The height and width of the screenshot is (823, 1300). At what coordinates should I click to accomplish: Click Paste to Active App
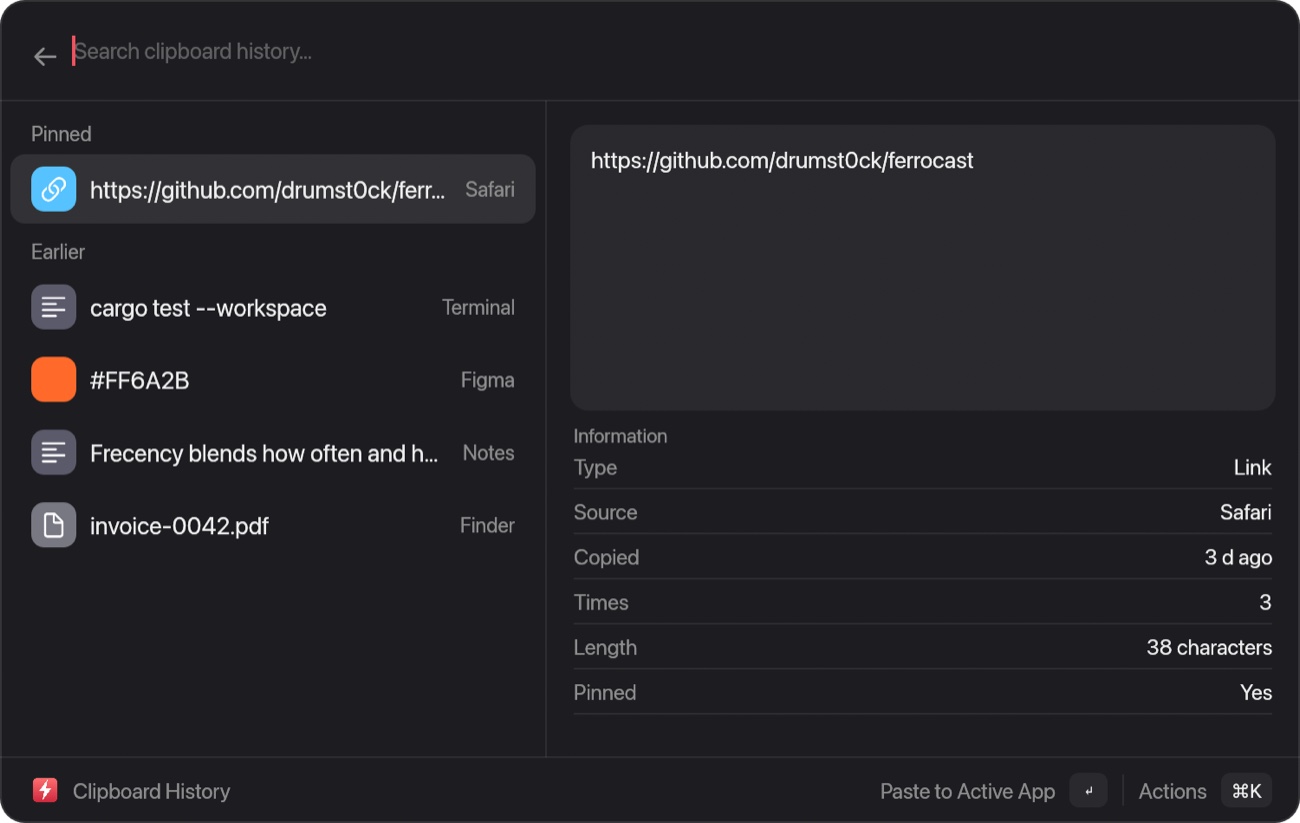point(967,792)
